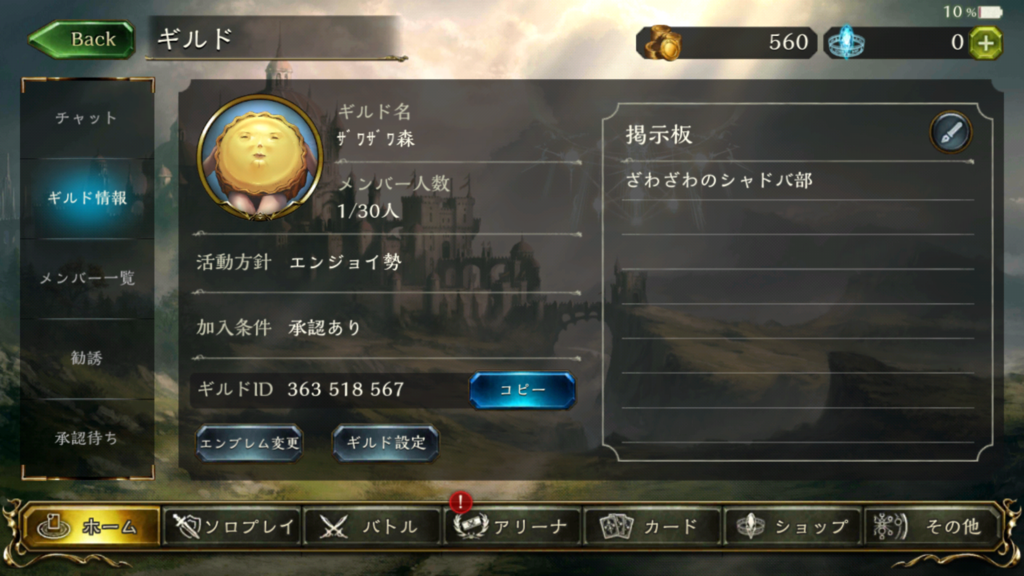Open the アリーナ arena menu

coord(513,526)
